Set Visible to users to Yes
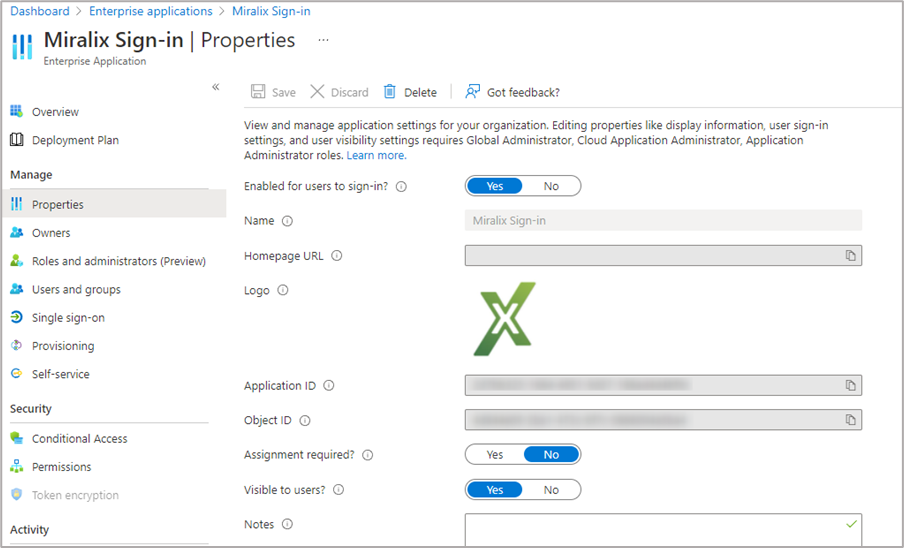 click(x=495, y=490)
